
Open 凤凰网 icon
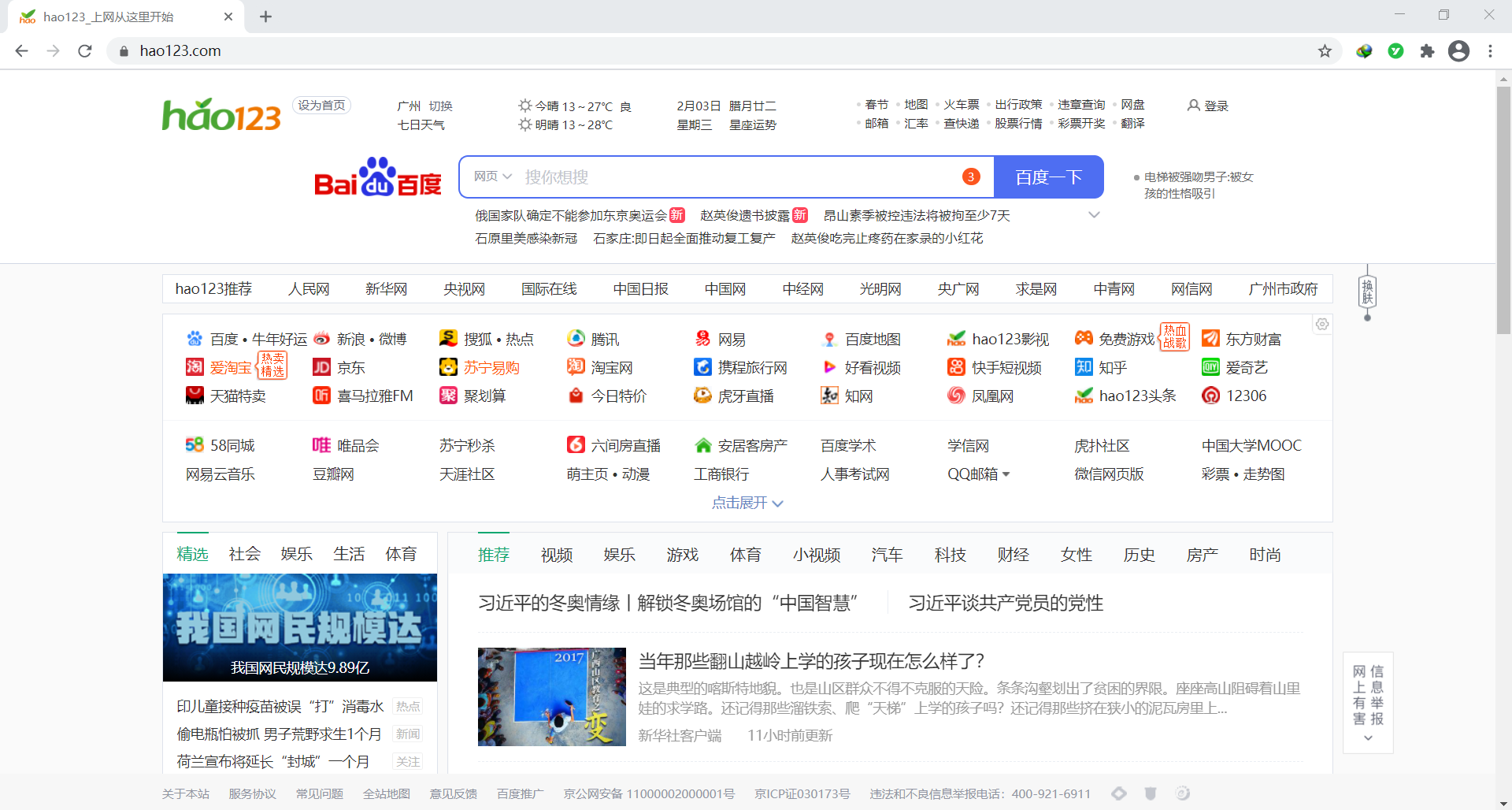pyautogui.click(x=956, y=396)
